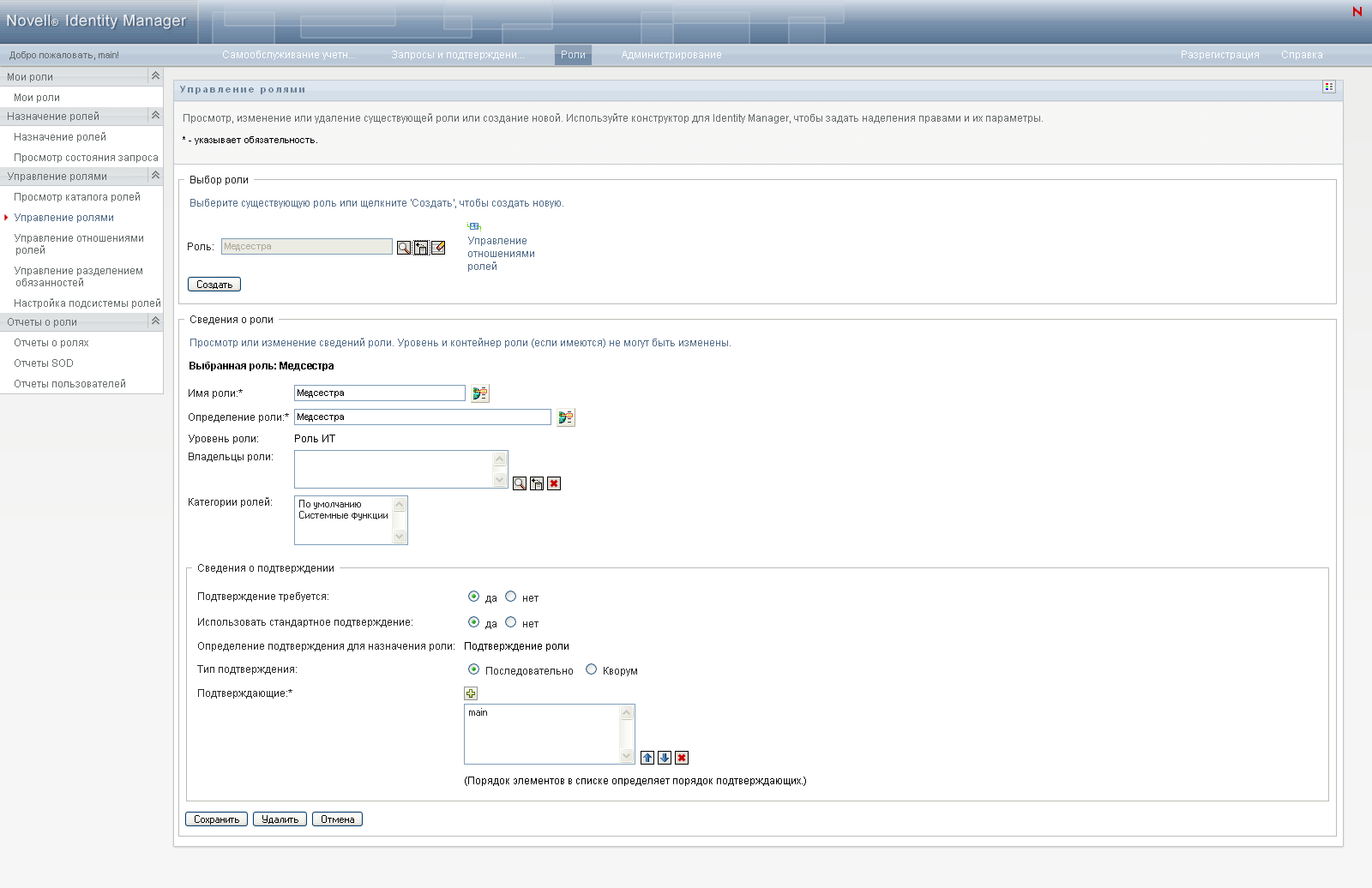Open localization icon beside Имя роли field
The width and height of the screenshot is (1372, 888).
[x=480, y=393]
